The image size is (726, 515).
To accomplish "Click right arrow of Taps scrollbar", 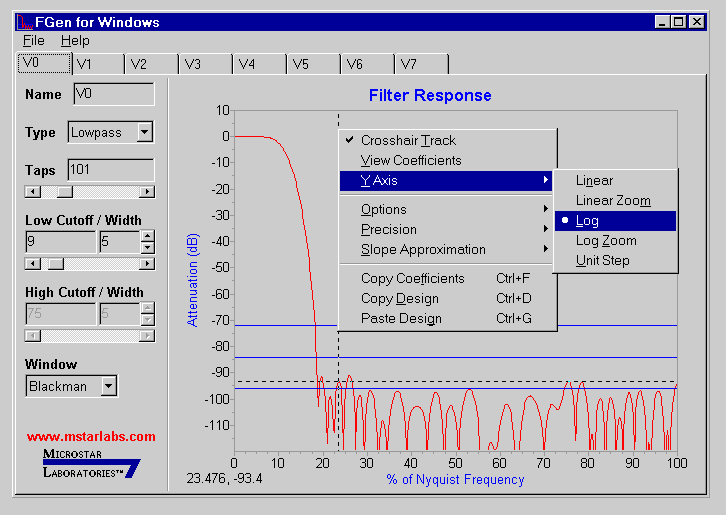I will tap(147, 192).
